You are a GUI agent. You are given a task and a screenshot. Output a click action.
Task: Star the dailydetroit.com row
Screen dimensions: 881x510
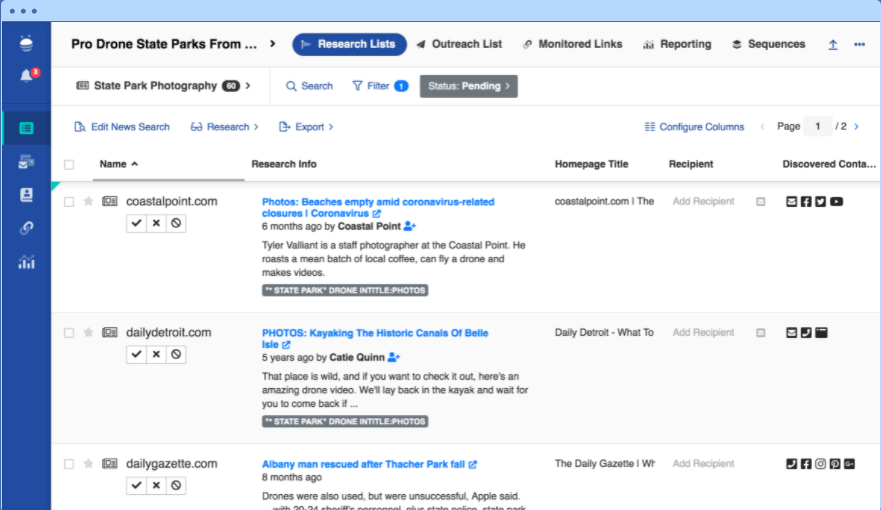click(x=88, y=333)
